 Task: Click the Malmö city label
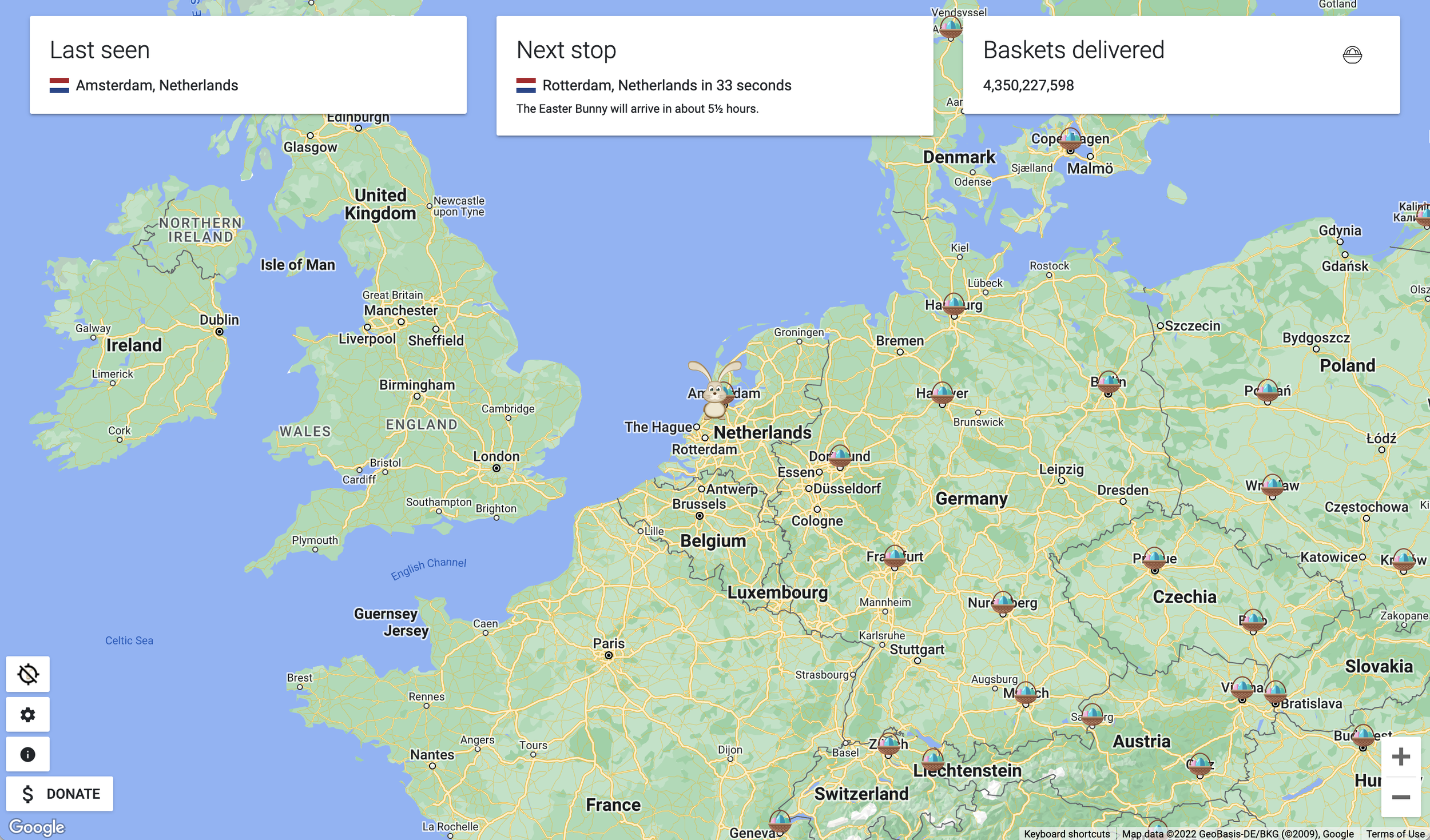[x=1090, y=169]
